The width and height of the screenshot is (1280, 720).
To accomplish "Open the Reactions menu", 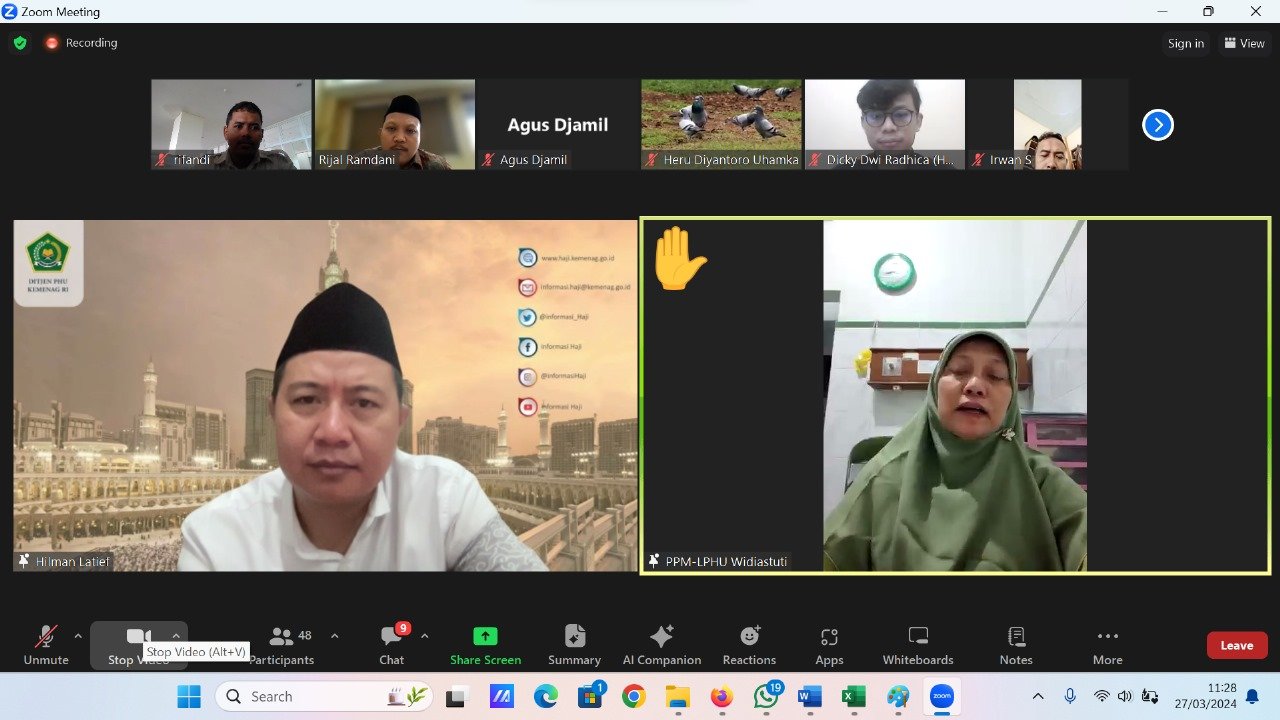I will pyautogui.click(x=749, y=645).
